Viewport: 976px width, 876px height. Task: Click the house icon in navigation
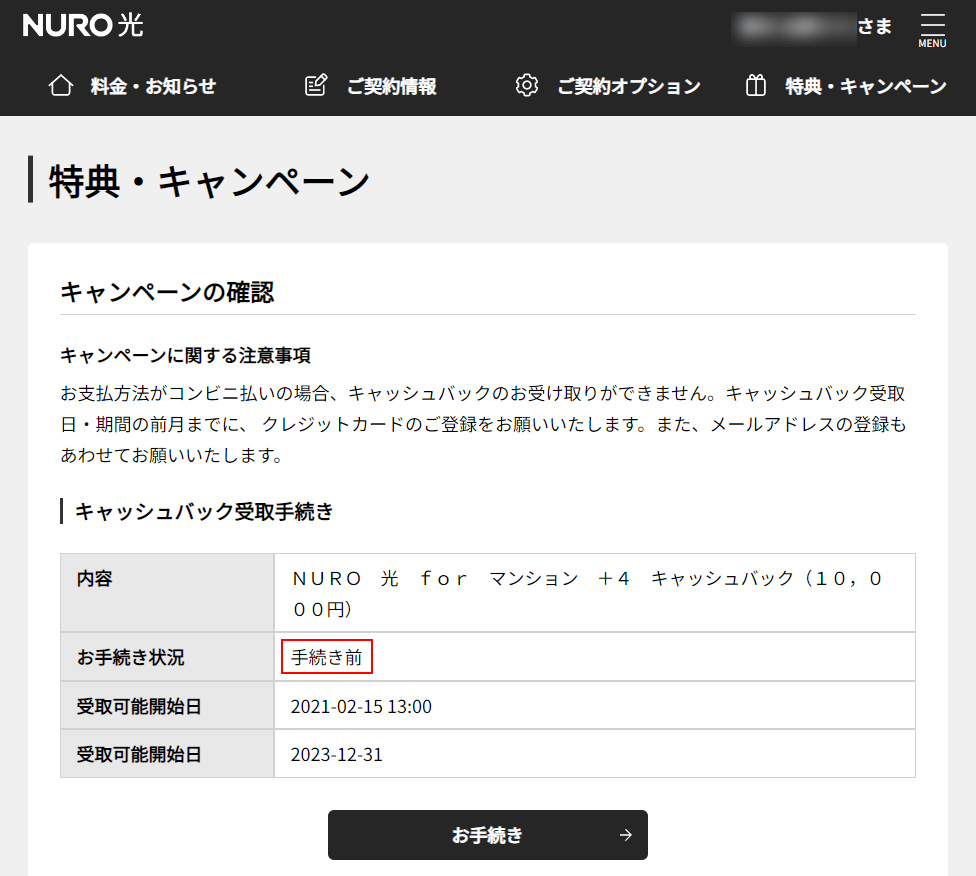point(61,86)
